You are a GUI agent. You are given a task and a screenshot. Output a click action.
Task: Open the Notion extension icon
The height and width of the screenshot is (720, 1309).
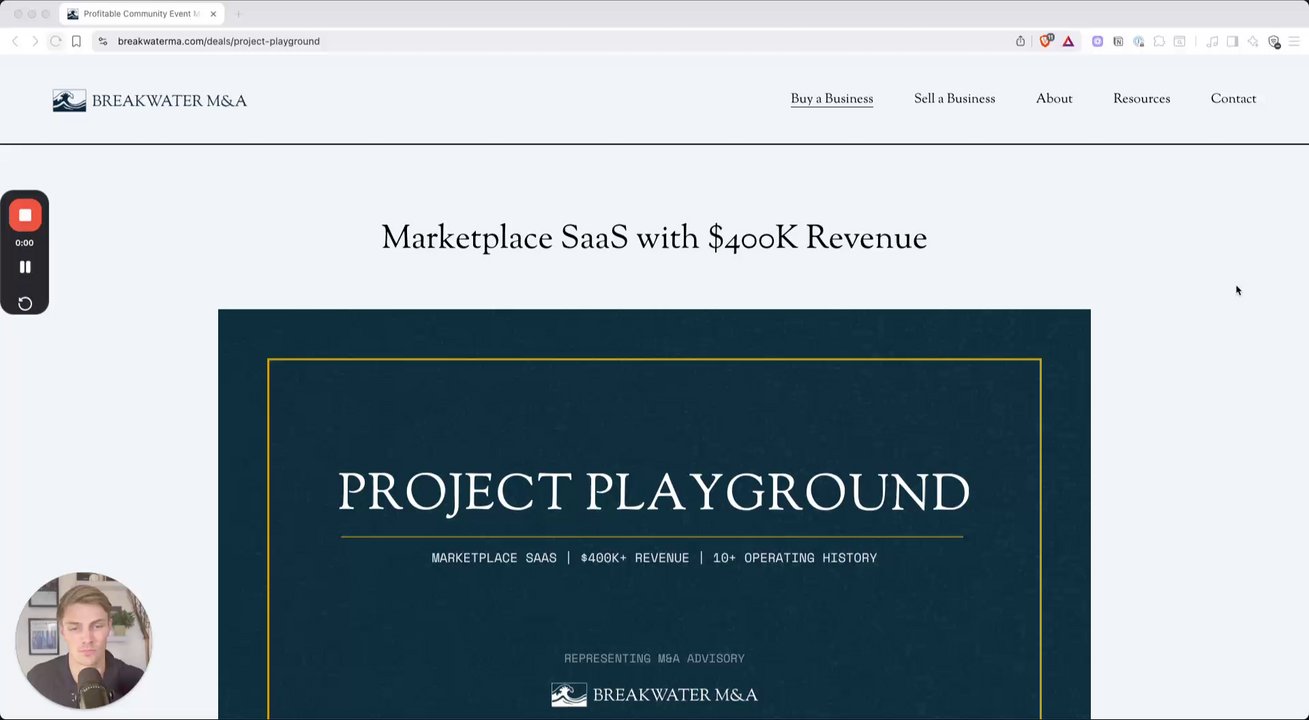1118,41
